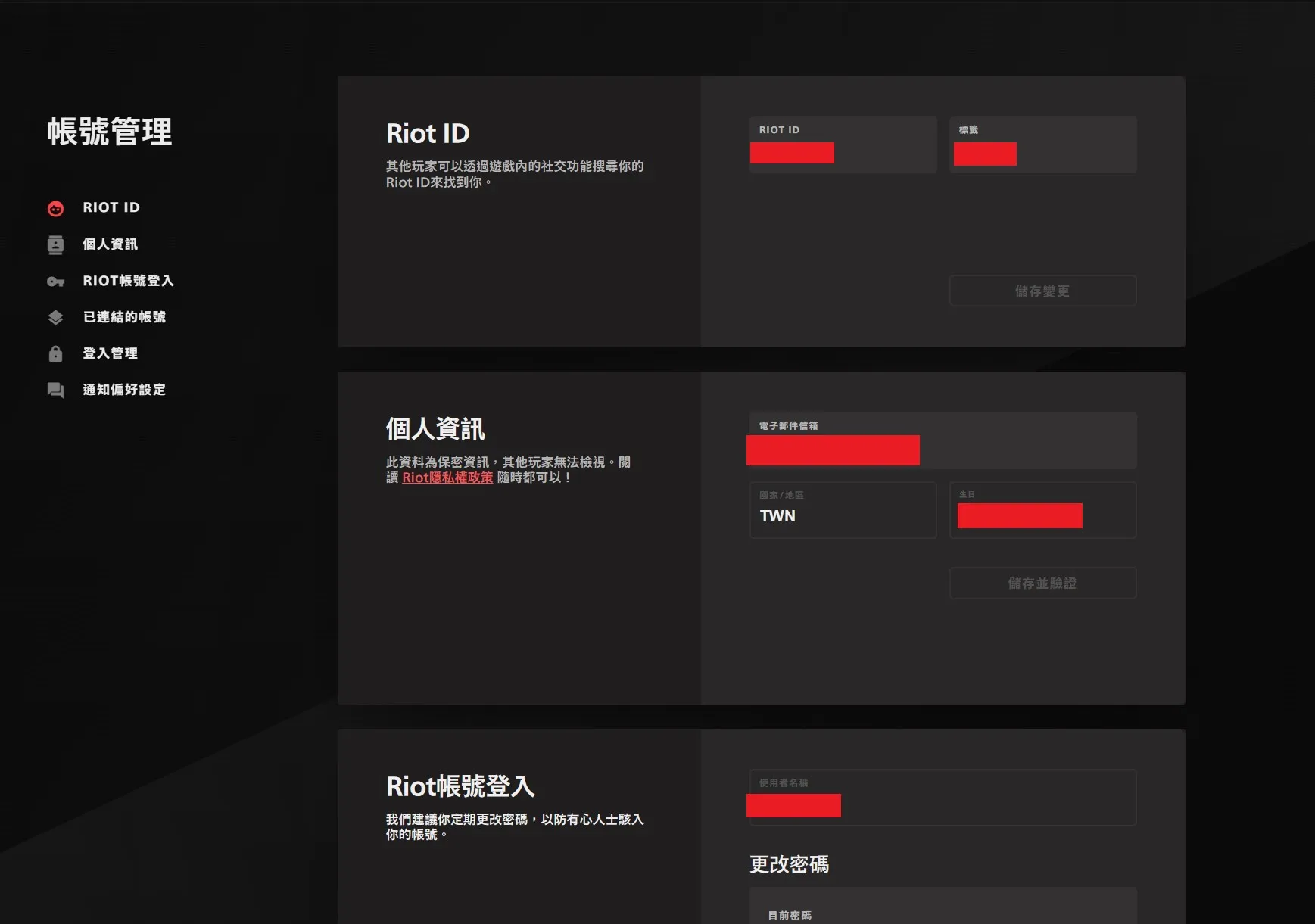
Task: Open the RIOT ID sidebar menu item
Action: [x=111, y=207]
